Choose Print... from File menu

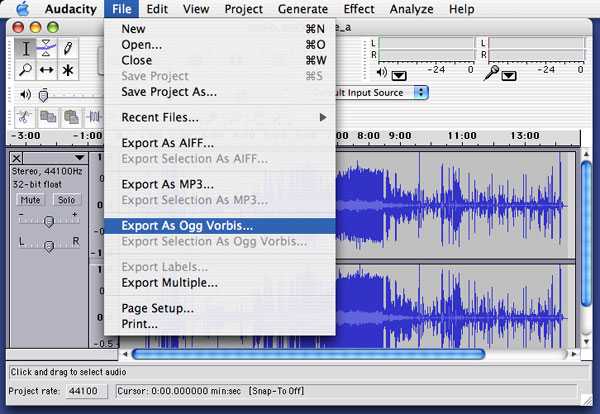tap(220, 324)
